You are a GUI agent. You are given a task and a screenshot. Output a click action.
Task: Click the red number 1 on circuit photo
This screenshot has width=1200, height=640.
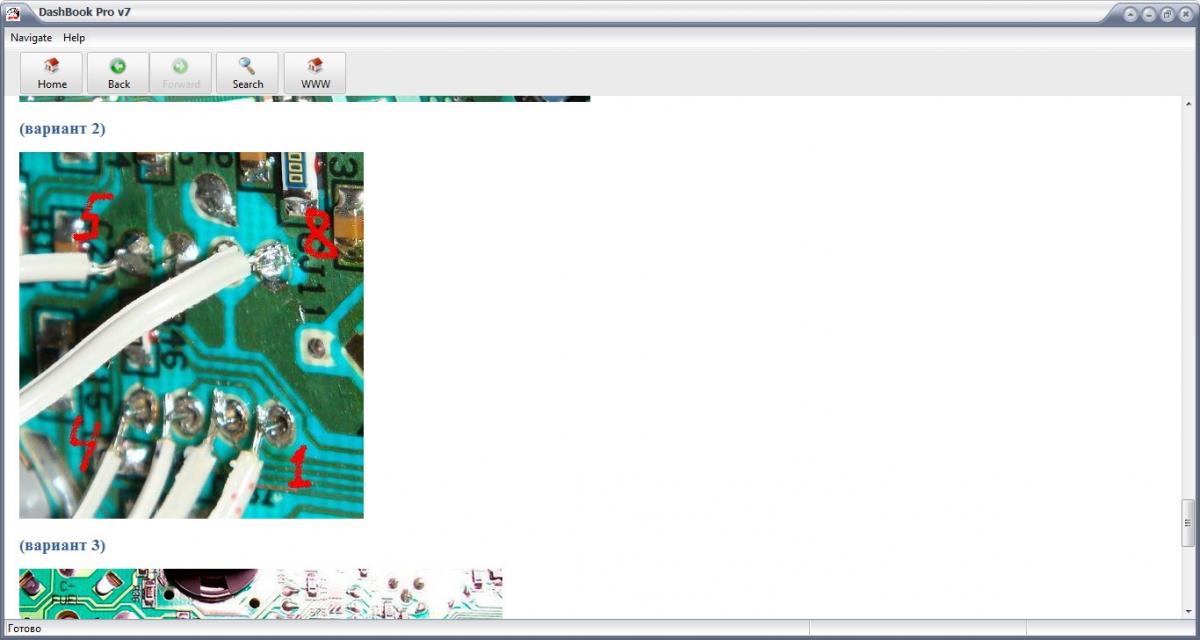(x=297, y=468)
